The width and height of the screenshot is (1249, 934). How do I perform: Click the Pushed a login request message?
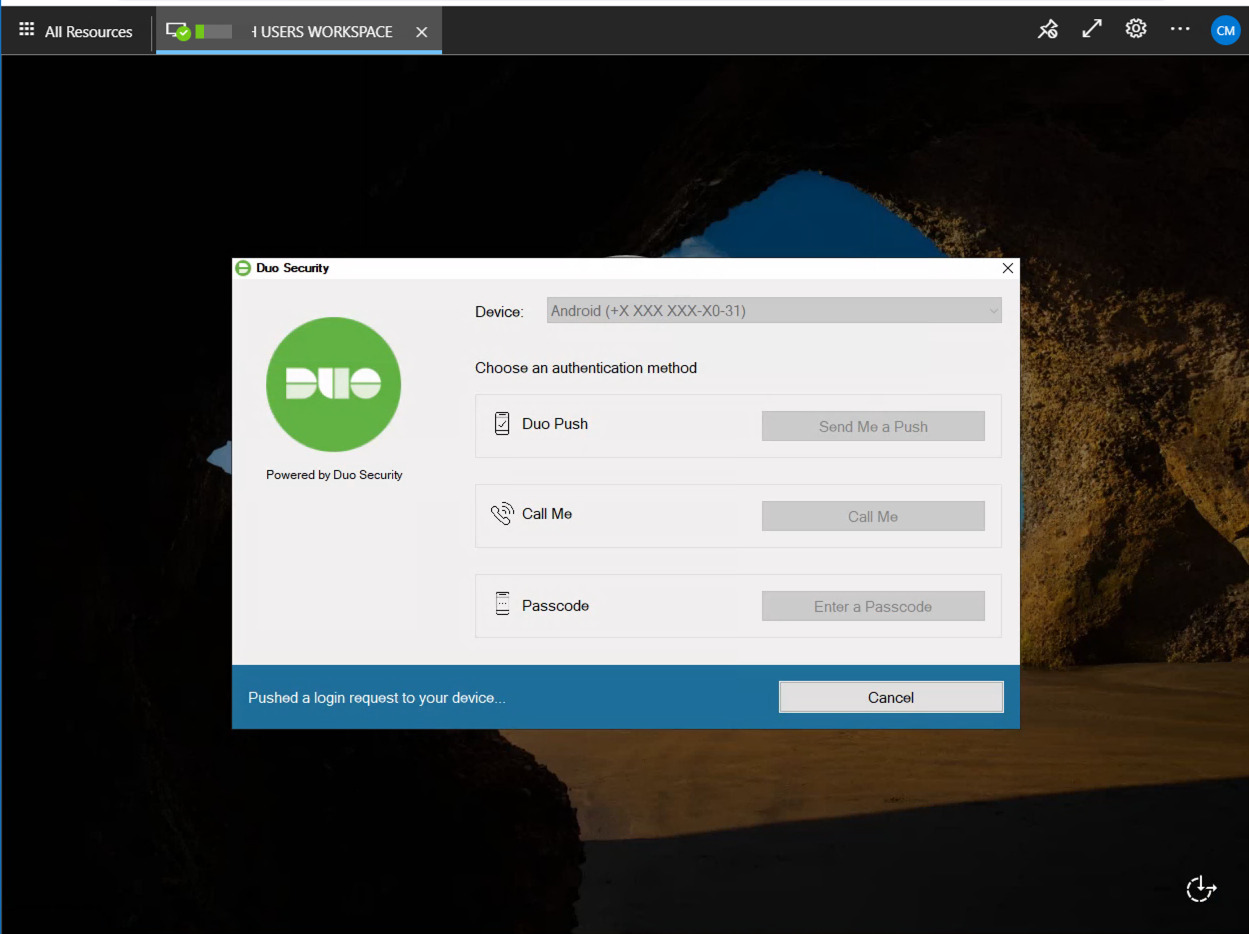click(x=377, y=697)
